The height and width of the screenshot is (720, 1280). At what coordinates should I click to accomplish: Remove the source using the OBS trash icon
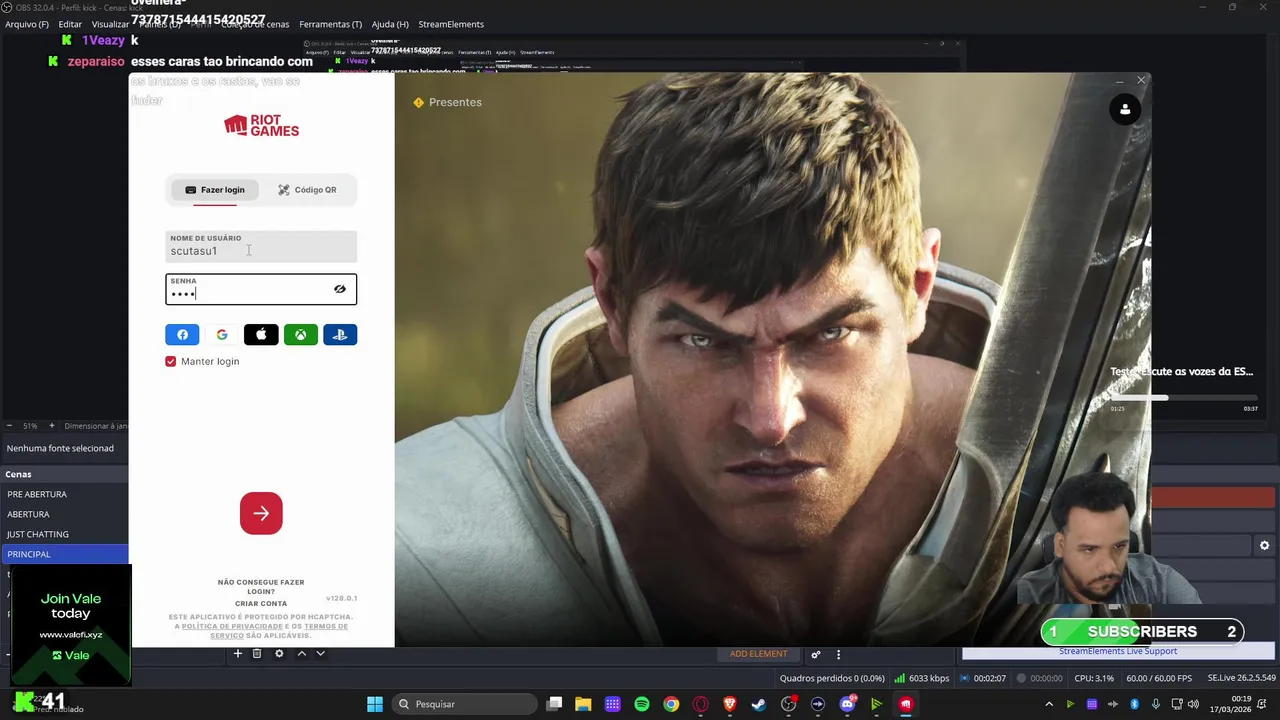[257, 653]
